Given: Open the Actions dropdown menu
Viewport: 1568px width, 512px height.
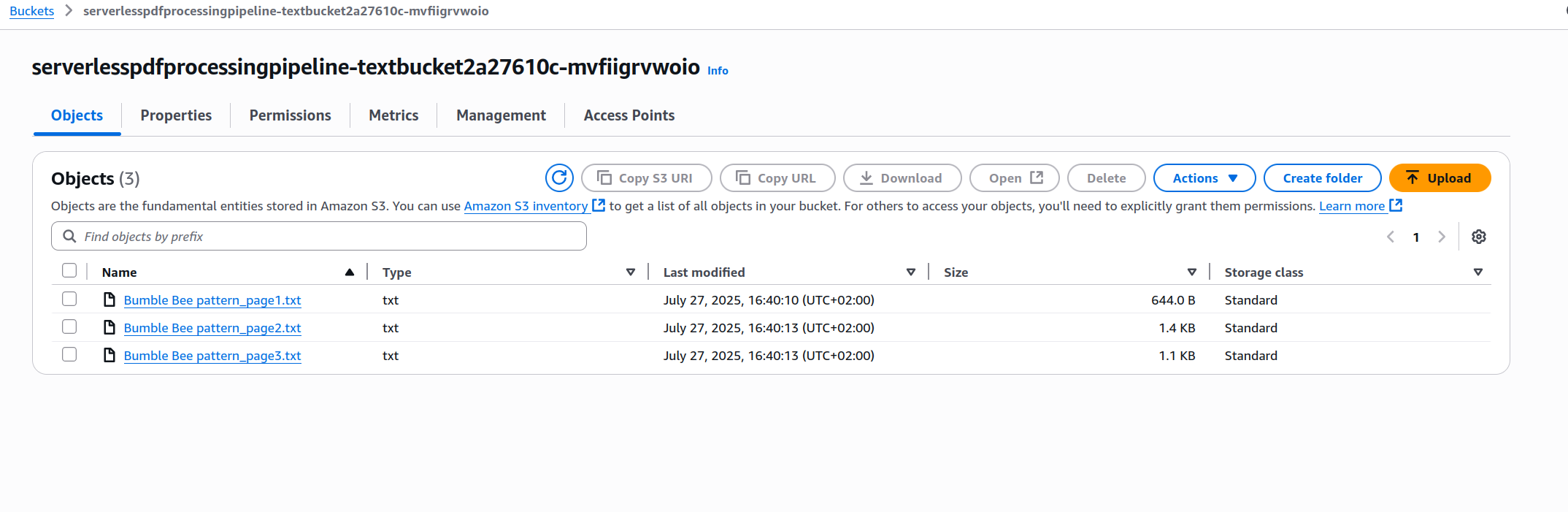Looking at the screenshot, I should click(1204, 177).
